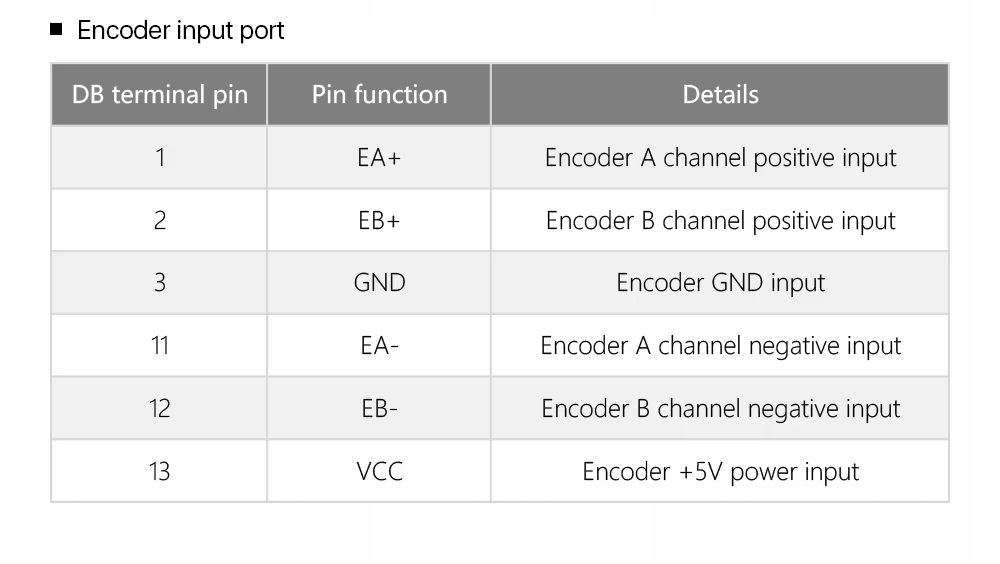Screen dimensions: 1000x564
Task: Click the square bullet before the heading
Action: pos(56,30)
